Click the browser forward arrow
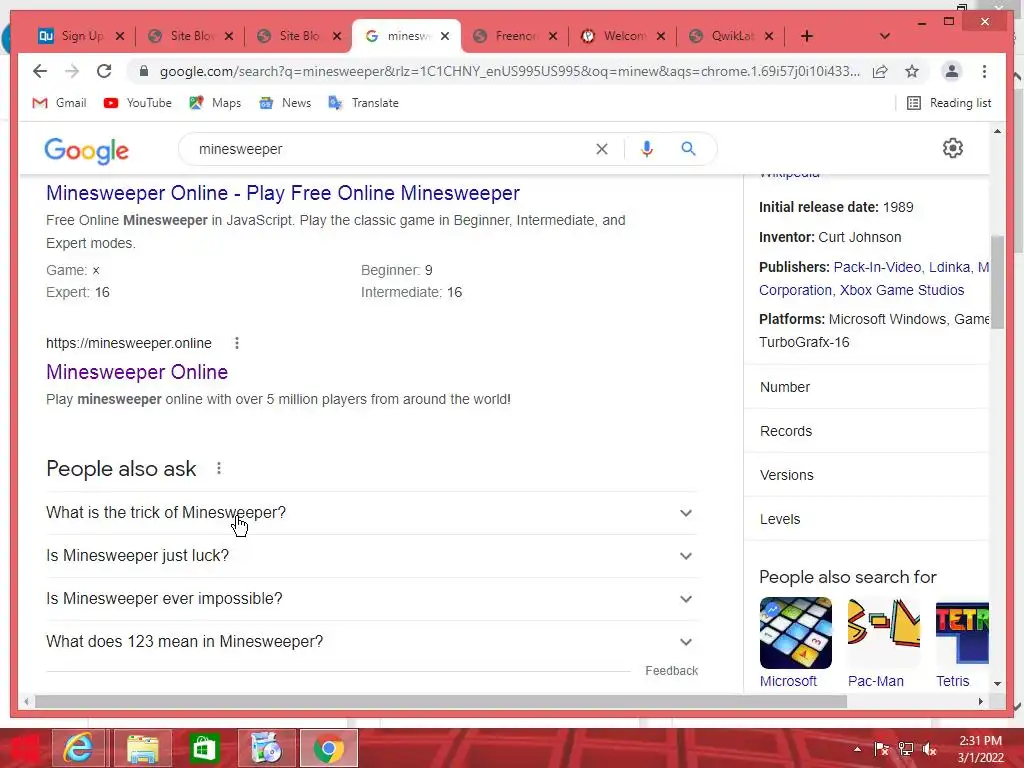 (x=72, y=71)
